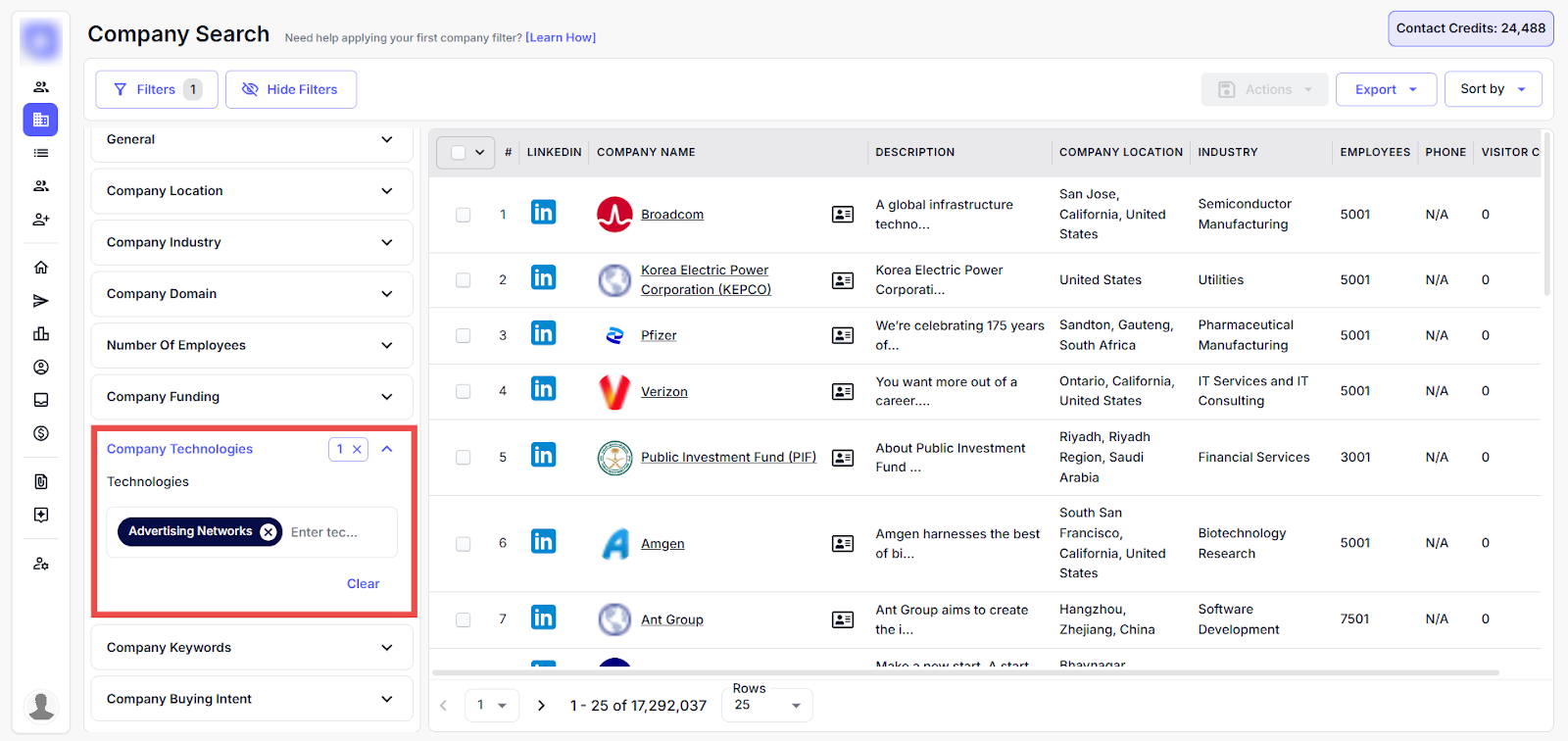Open contact card icon for Verizon
Screen dimensions: 1568x741
pos(842,392)
